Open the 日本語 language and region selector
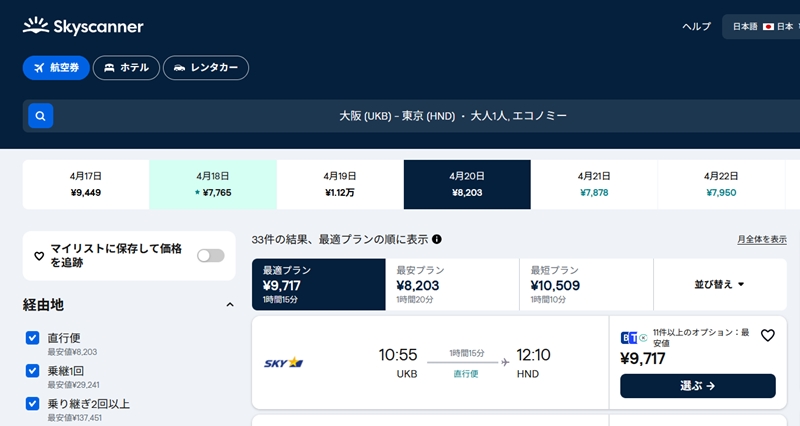Image resolution: width=800 pixels, height=426 pixels. click(760, 26)
